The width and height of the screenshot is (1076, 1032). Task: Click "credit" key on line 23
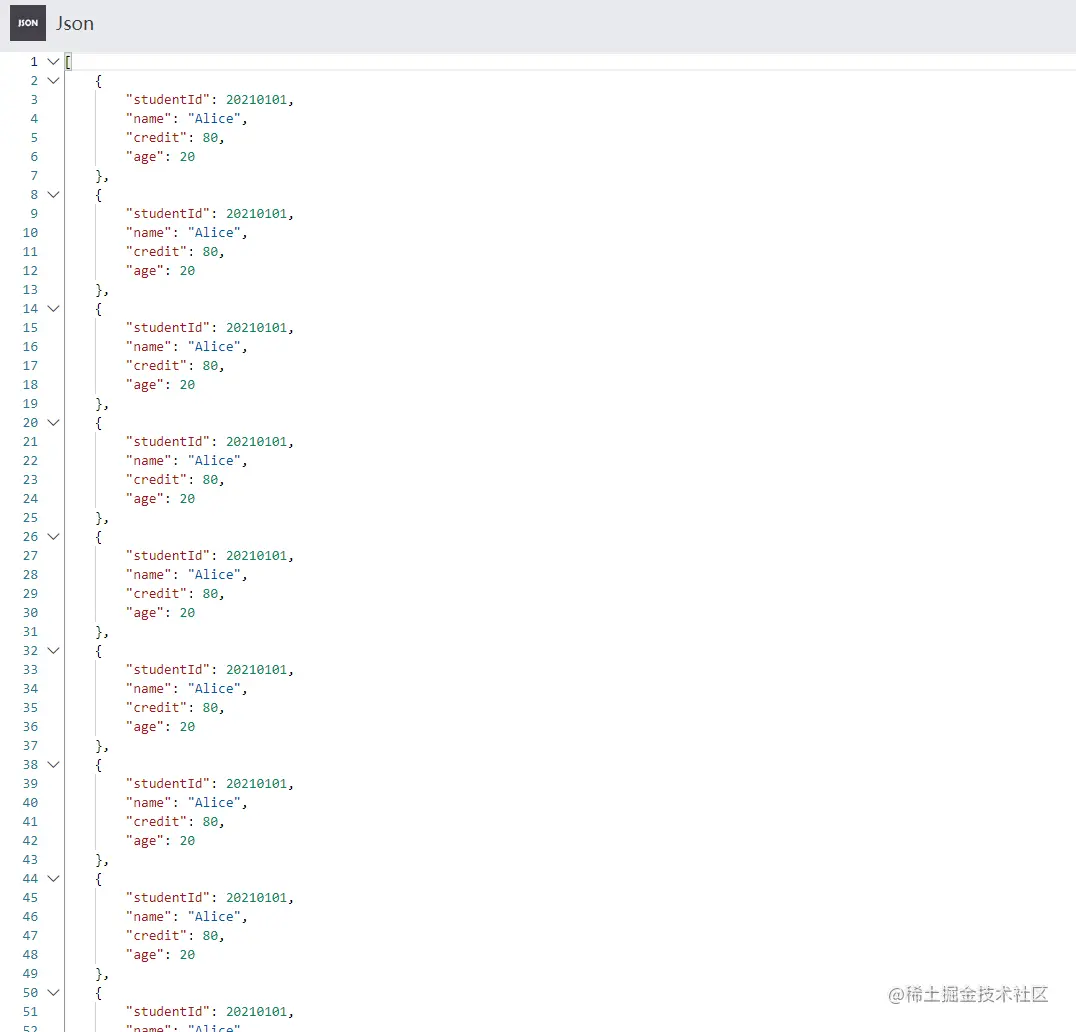pos(156,480)
